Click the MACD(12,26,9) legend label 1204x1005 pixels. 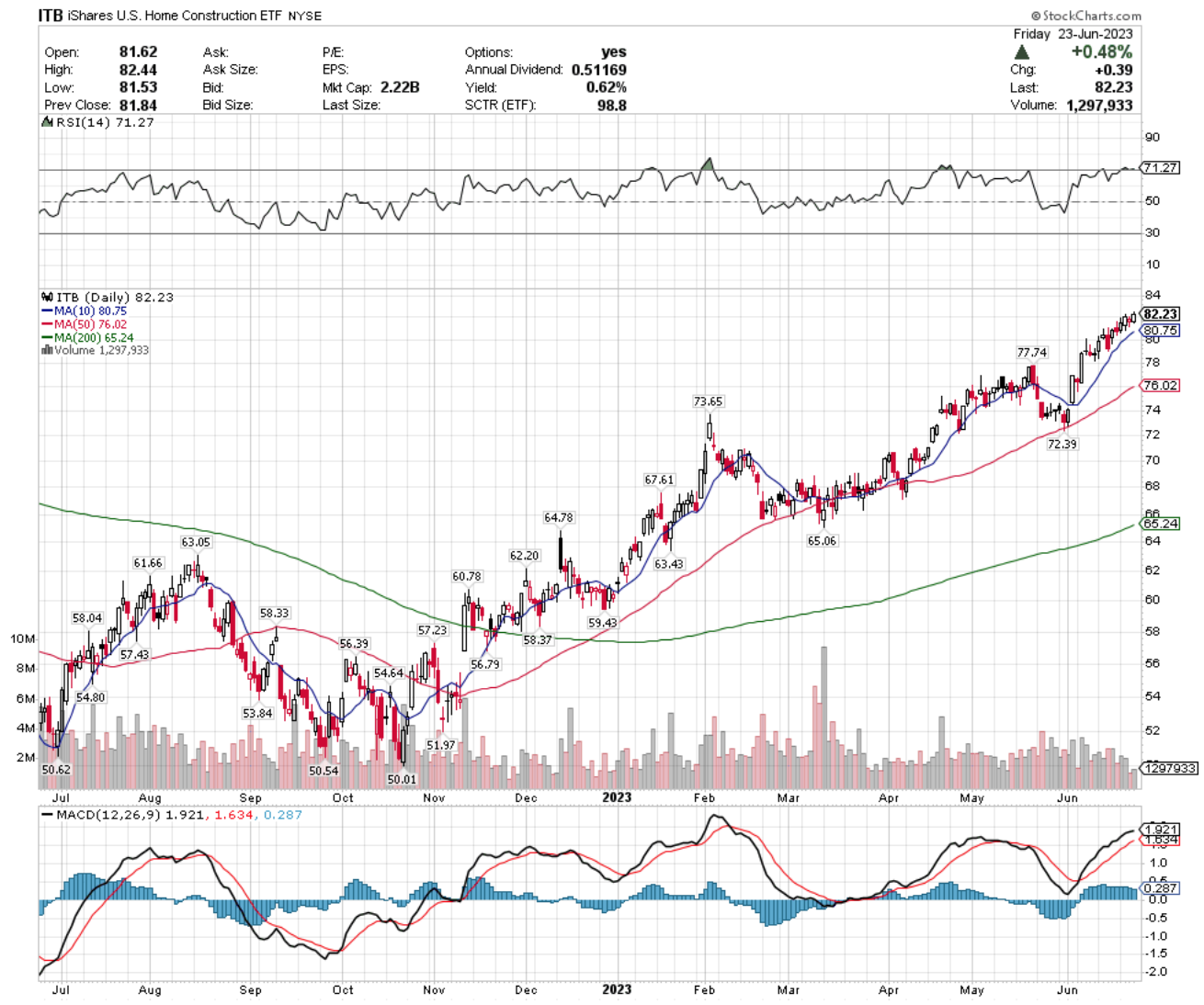pos(108,815)
